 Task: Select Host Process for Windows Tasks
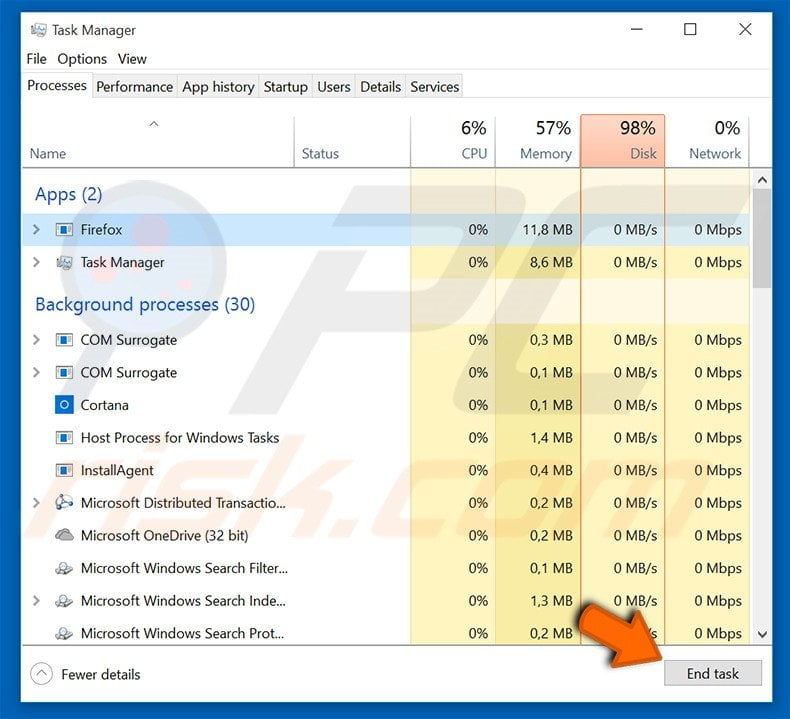[180, 438]
